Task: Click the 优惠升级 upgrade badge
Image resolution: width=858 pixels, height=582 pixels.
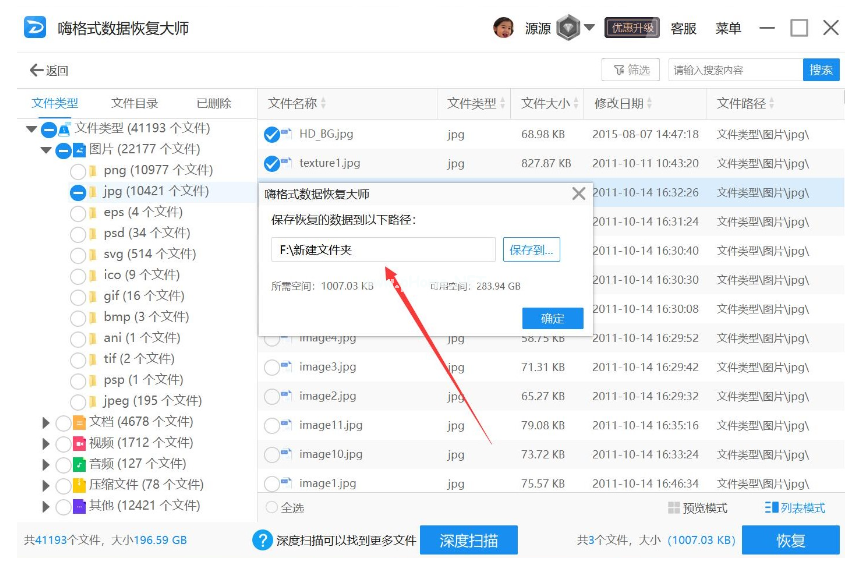Action: 632,28
